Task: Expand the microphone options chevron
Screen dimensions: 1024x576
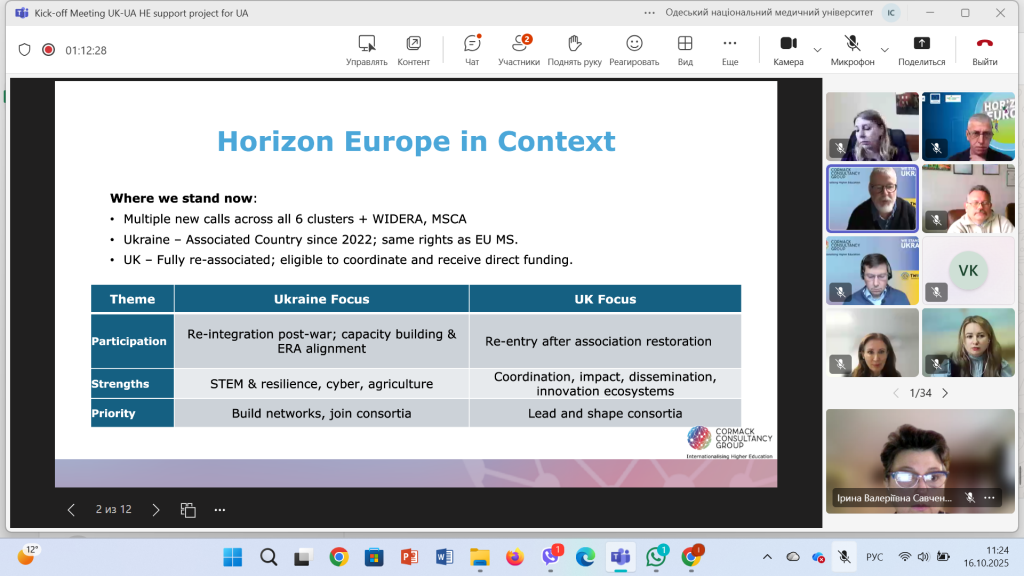Action: click(884, 50)
